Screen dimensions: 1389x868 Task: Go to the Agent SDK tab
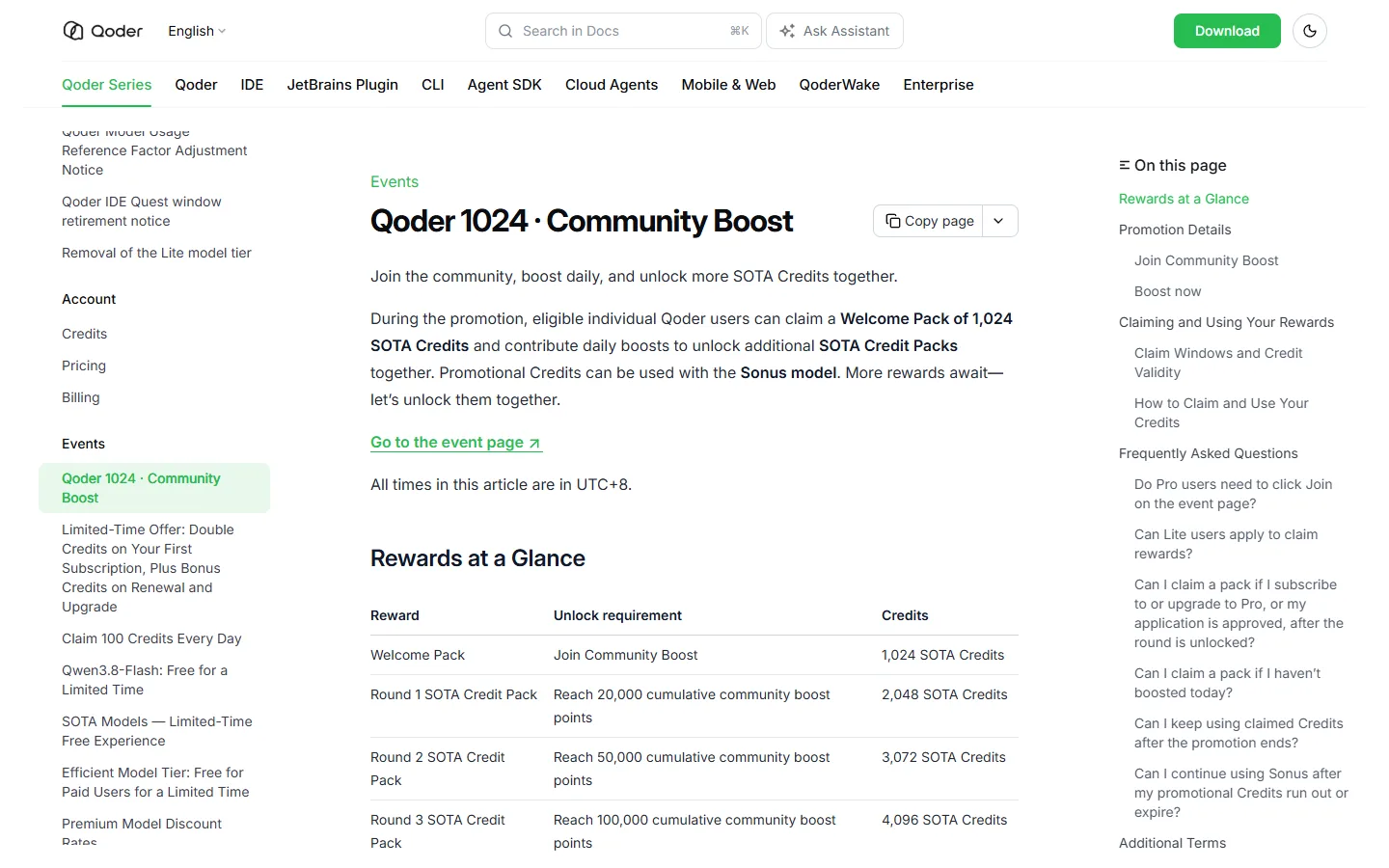(504, 85)
